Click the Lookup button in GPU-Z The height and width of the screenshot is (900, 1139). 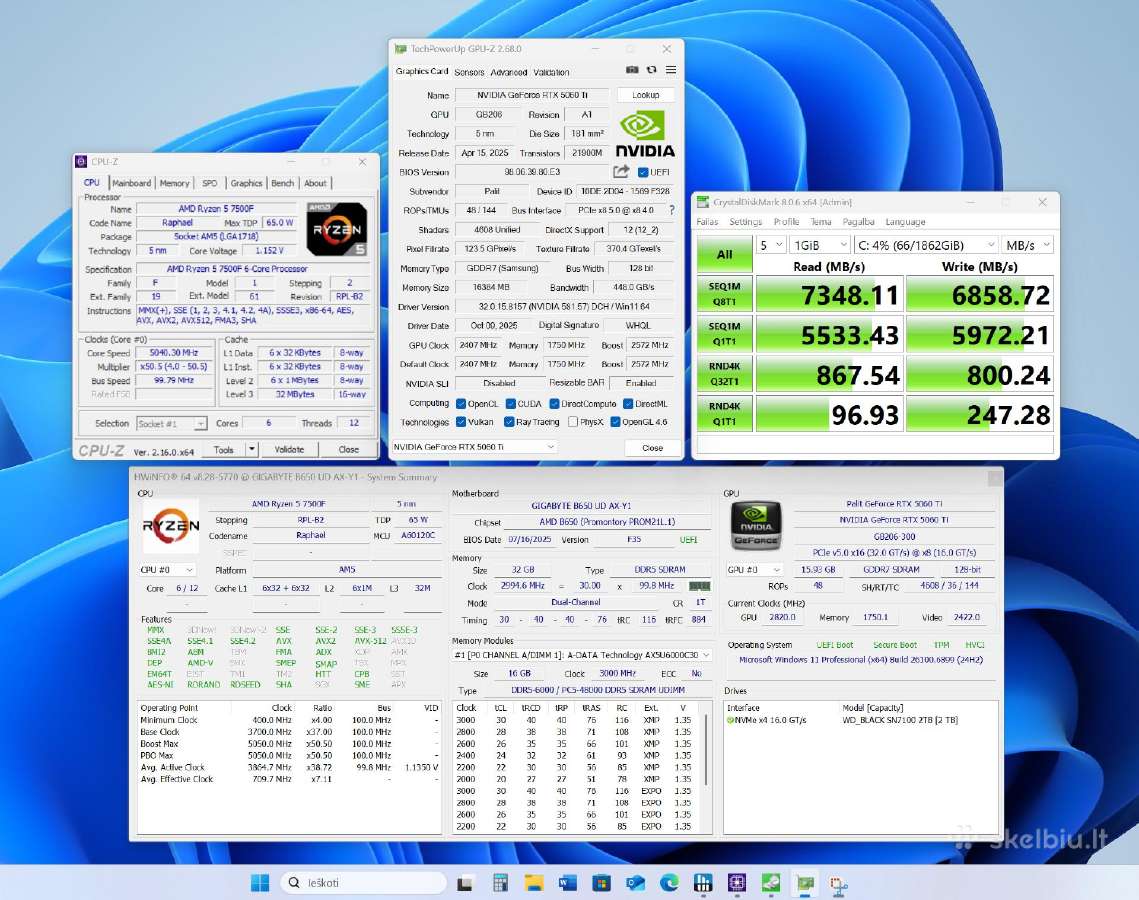pos(645,94)
